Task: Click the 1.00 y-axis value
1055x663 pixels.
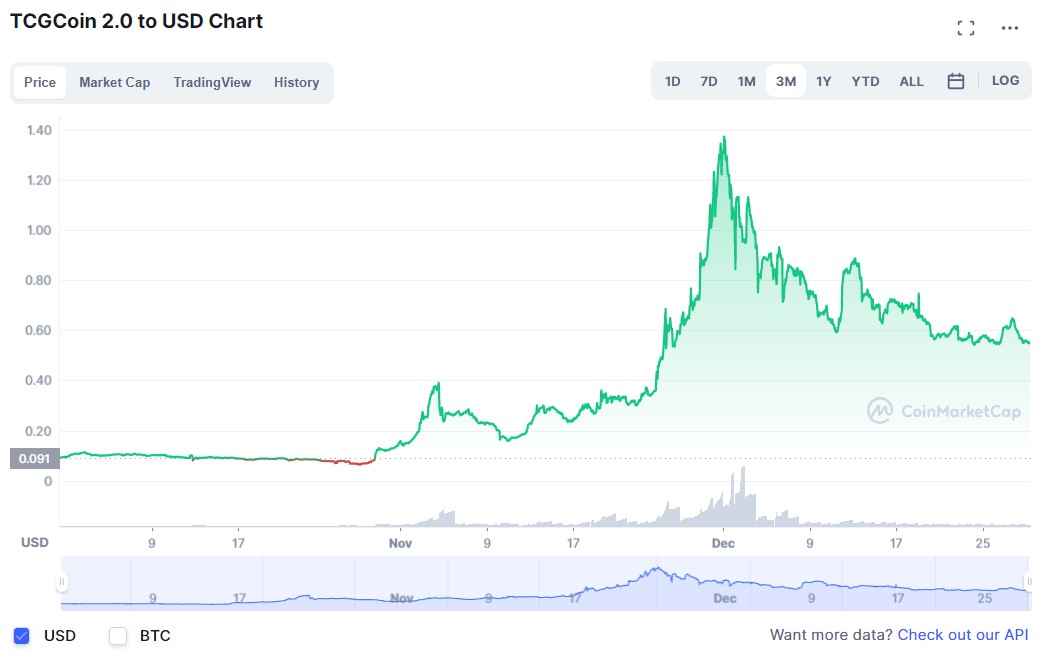Action: [x=39, y=230]
